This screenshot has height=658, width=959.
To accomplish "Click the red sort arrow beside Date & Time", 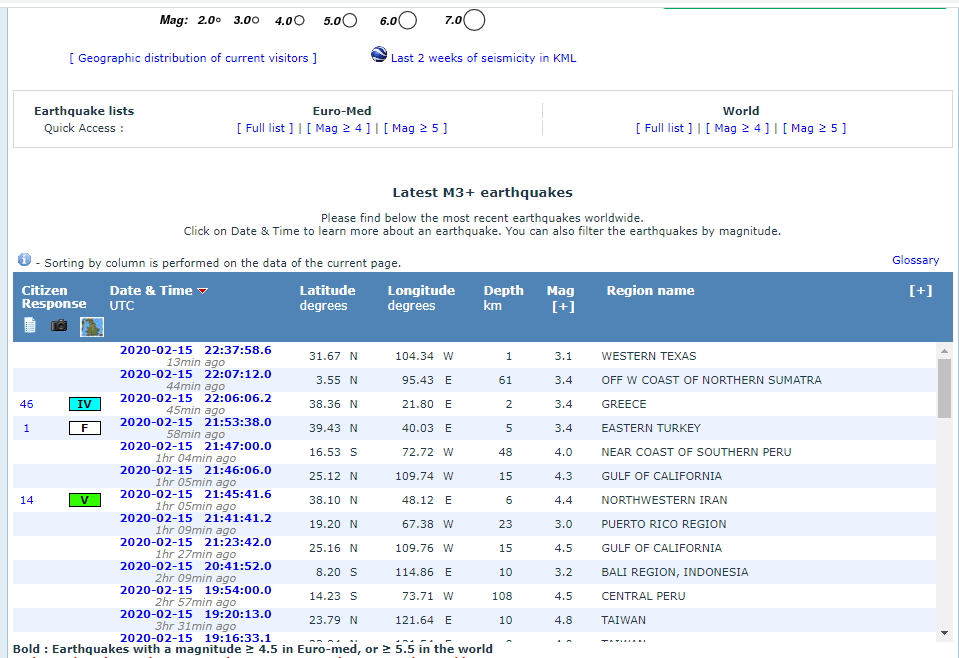I will click(x=203, y=291).
